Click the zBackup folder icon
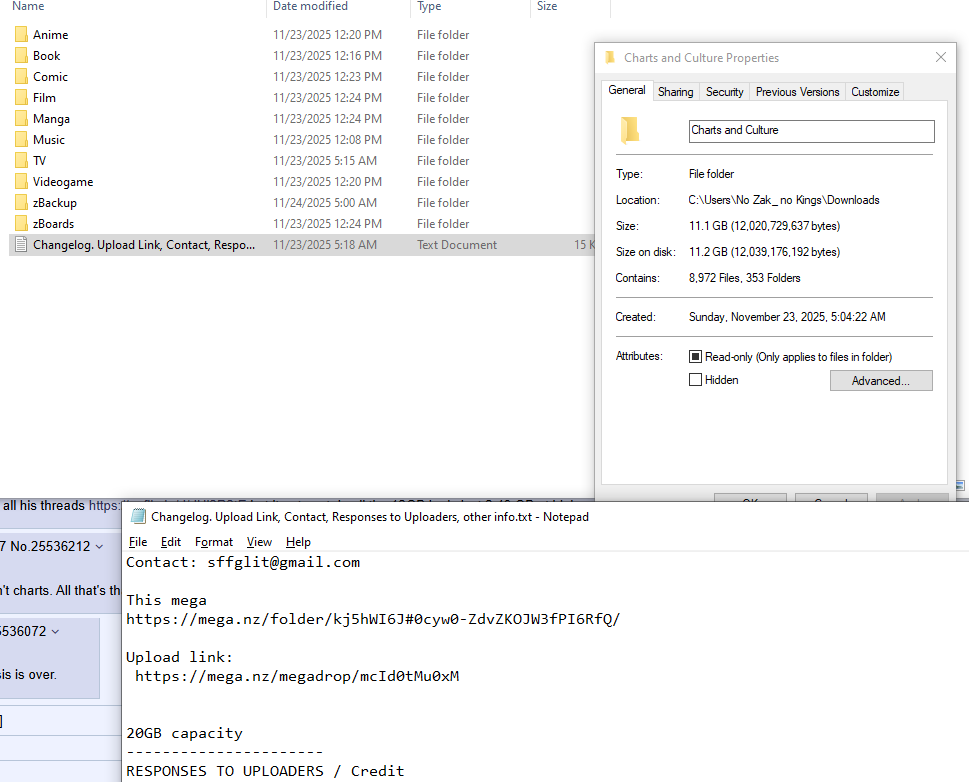The width and height of the screenshot is (969, 782). [x=21, y=203]
